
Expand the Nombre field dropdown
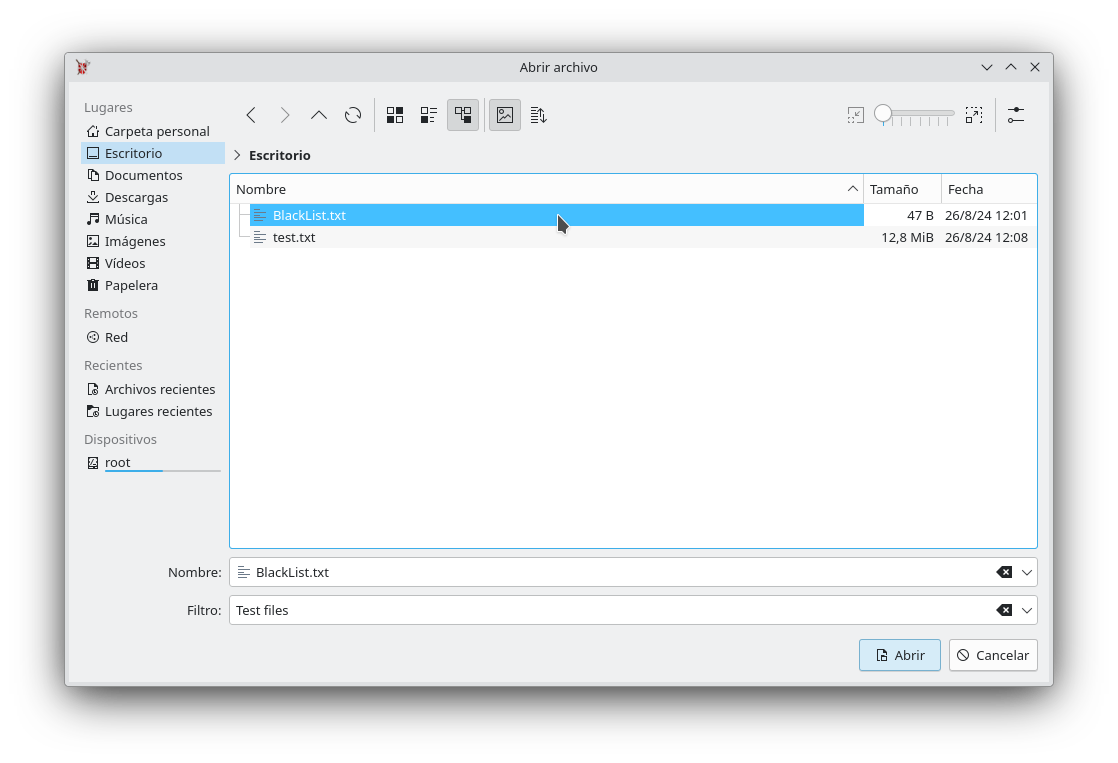1027,572
